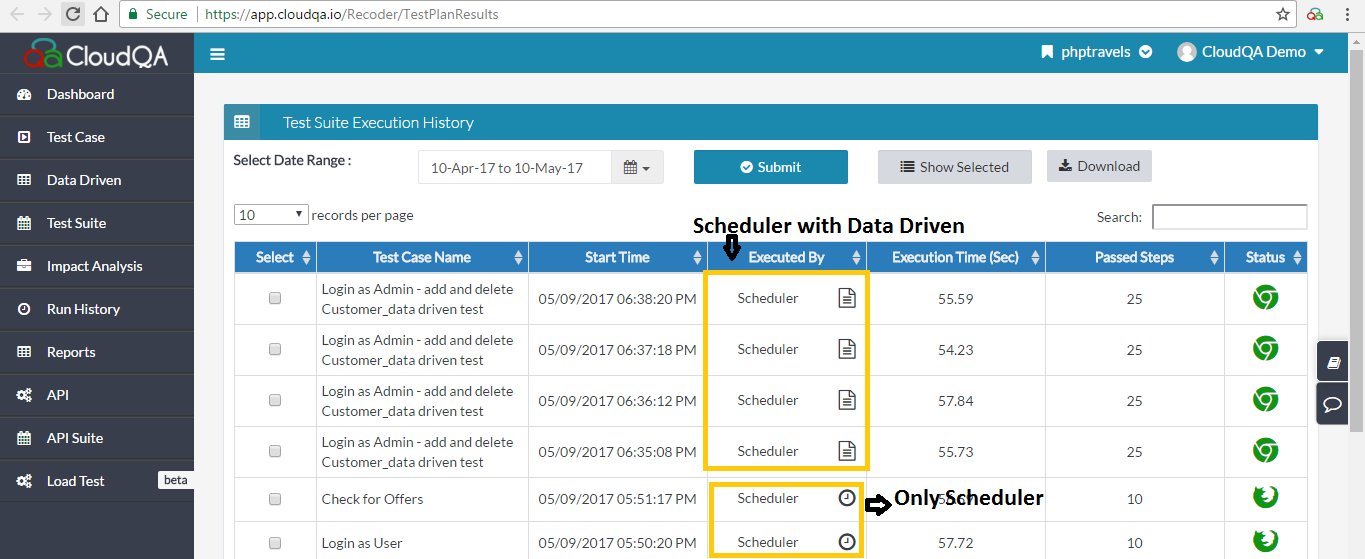The image size is (1365, 559).
Task: Open the calendar date range dropdown
Action: [x=637, y=167]
